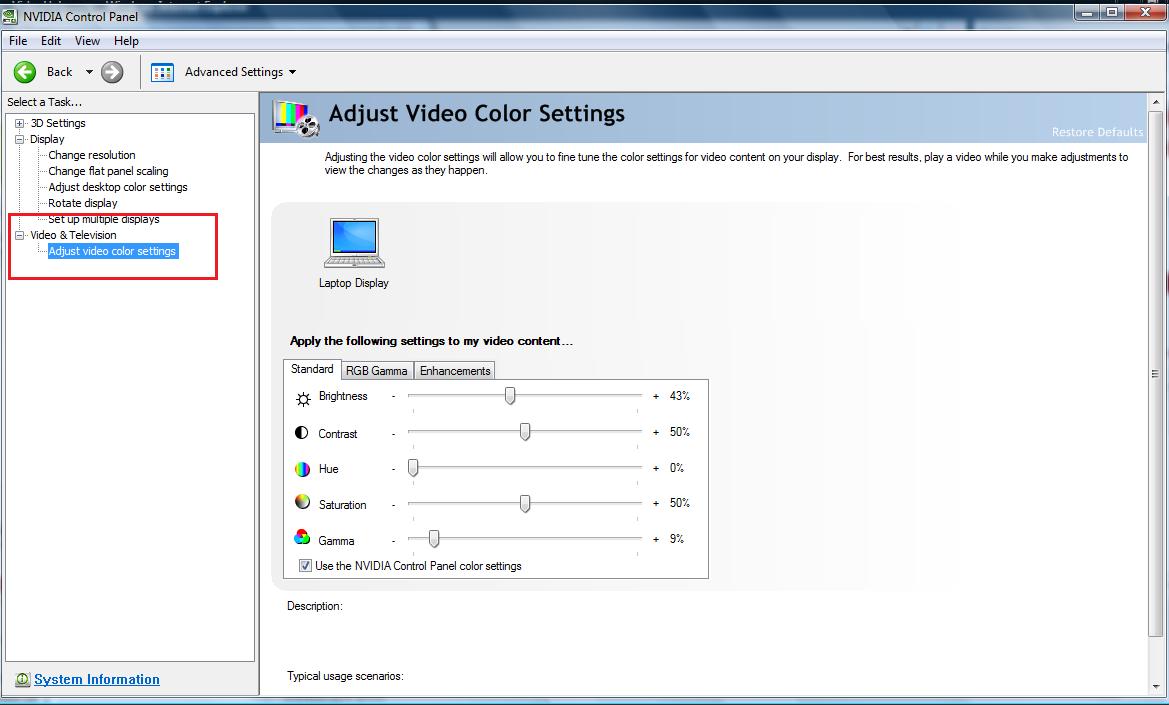
Task: Open the File menu
Action: (18, 40)
